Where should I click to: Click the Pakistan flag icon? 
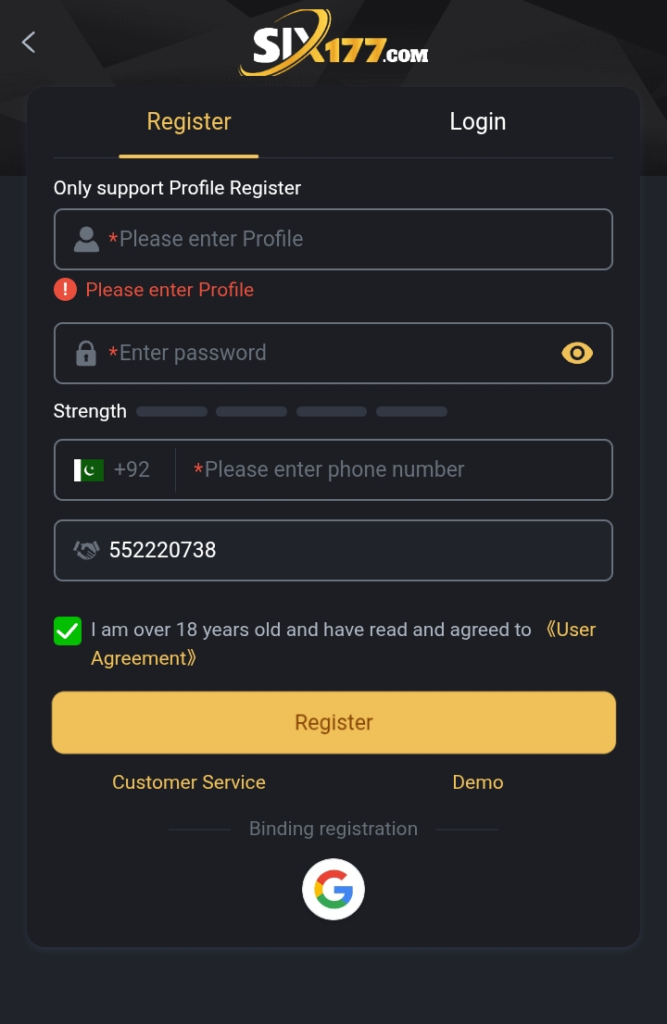coord(87,470)
